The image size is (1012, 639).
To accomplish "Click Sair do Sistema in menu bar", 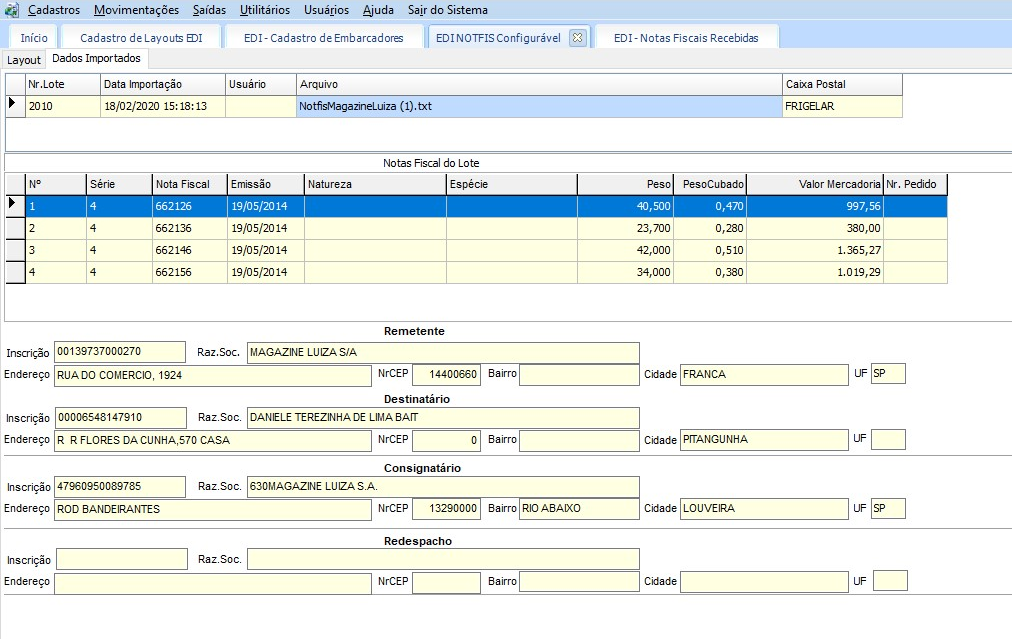I will [x=448, y=10].
